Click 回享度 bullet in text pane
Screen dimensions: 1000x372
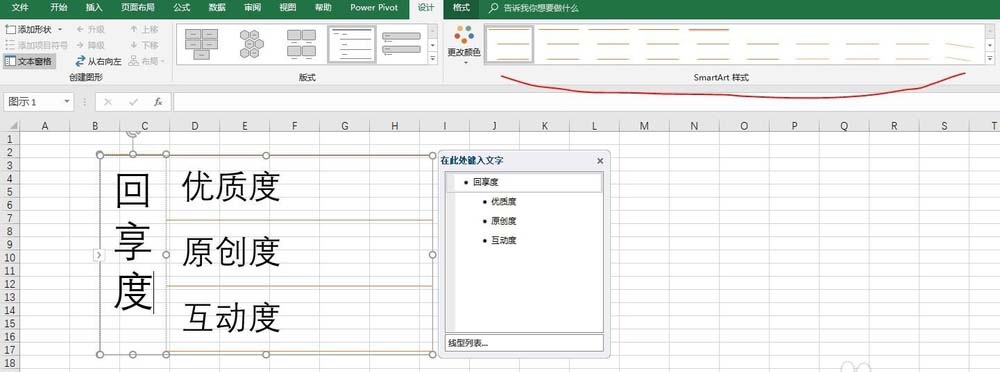point(486,182)
